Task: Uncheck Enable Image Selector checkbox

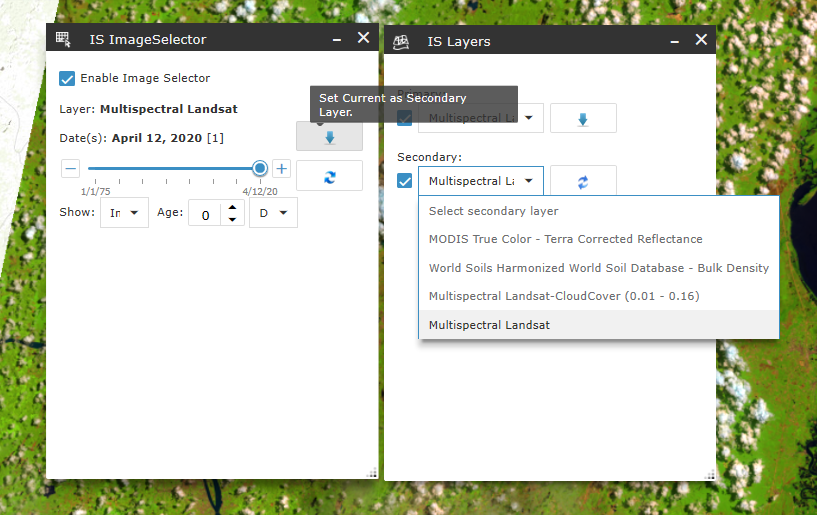Action: pos(67,79)
